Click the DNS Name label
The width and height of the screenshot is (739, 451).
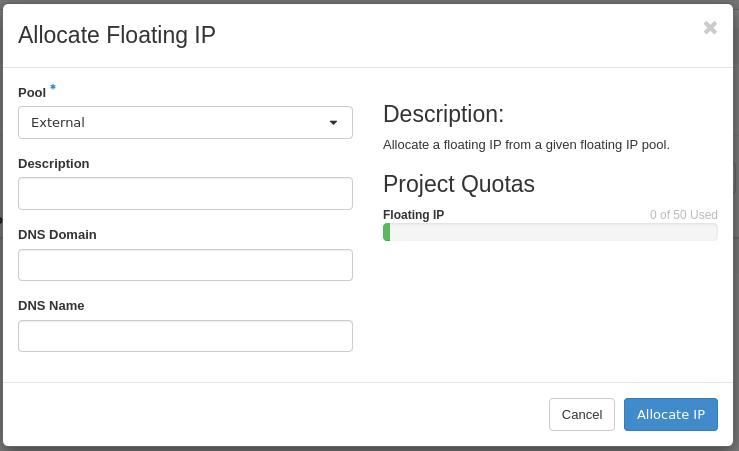coord(51,306)
